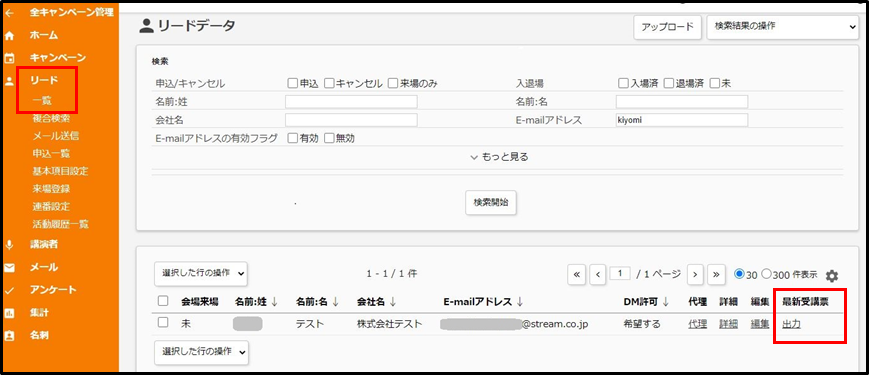The height and width of the screenshot is (375, 869).
Task: Click the 詳細 link in the result row
Action: click(728, 324)
